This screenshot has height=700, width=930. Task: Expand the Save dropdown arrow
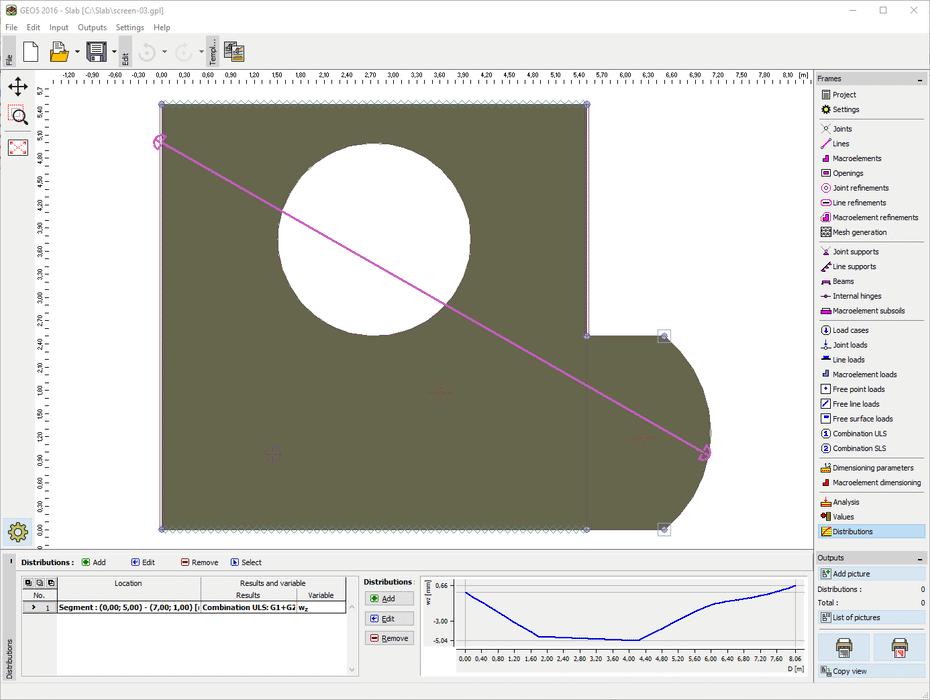coord(114,52)
